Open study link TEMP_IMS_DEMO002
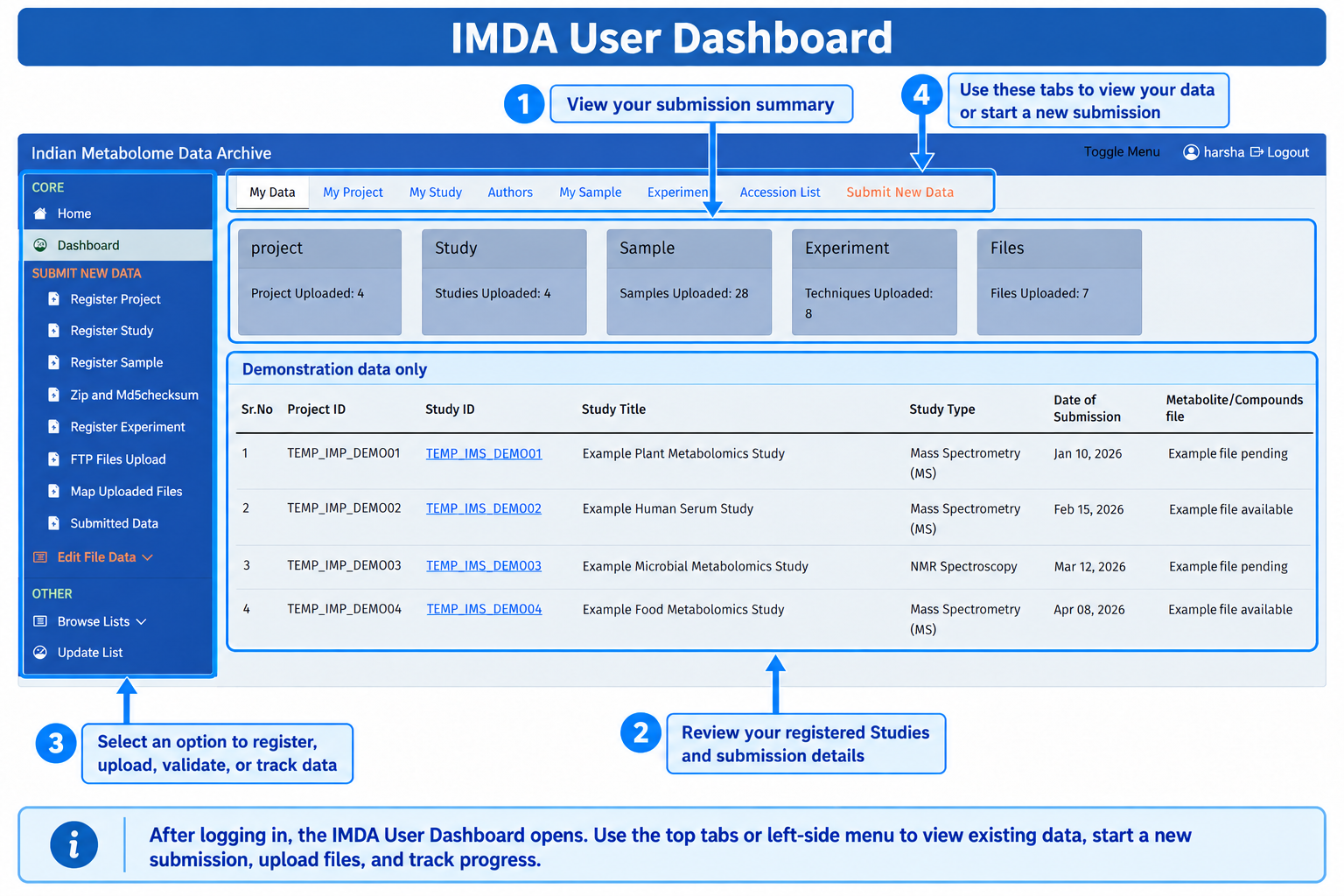The image size is (1344, 896). [x=484, y=508]
